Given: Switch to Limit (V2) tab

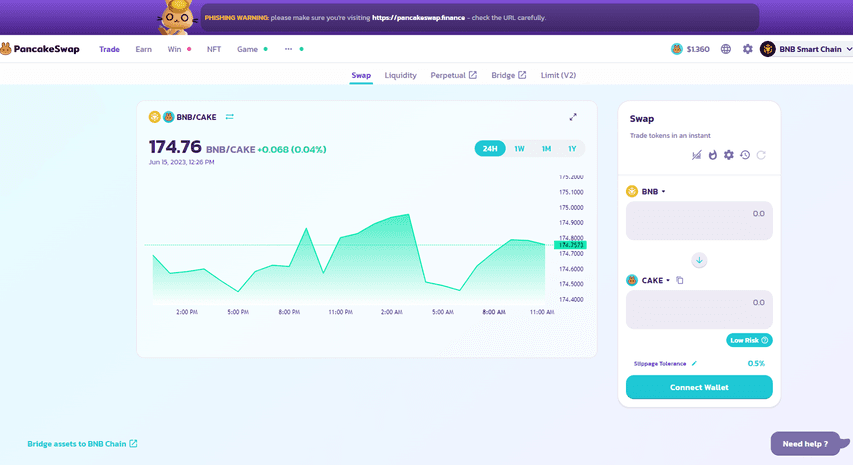Looking at the screenshot, I should coord(558,75).
